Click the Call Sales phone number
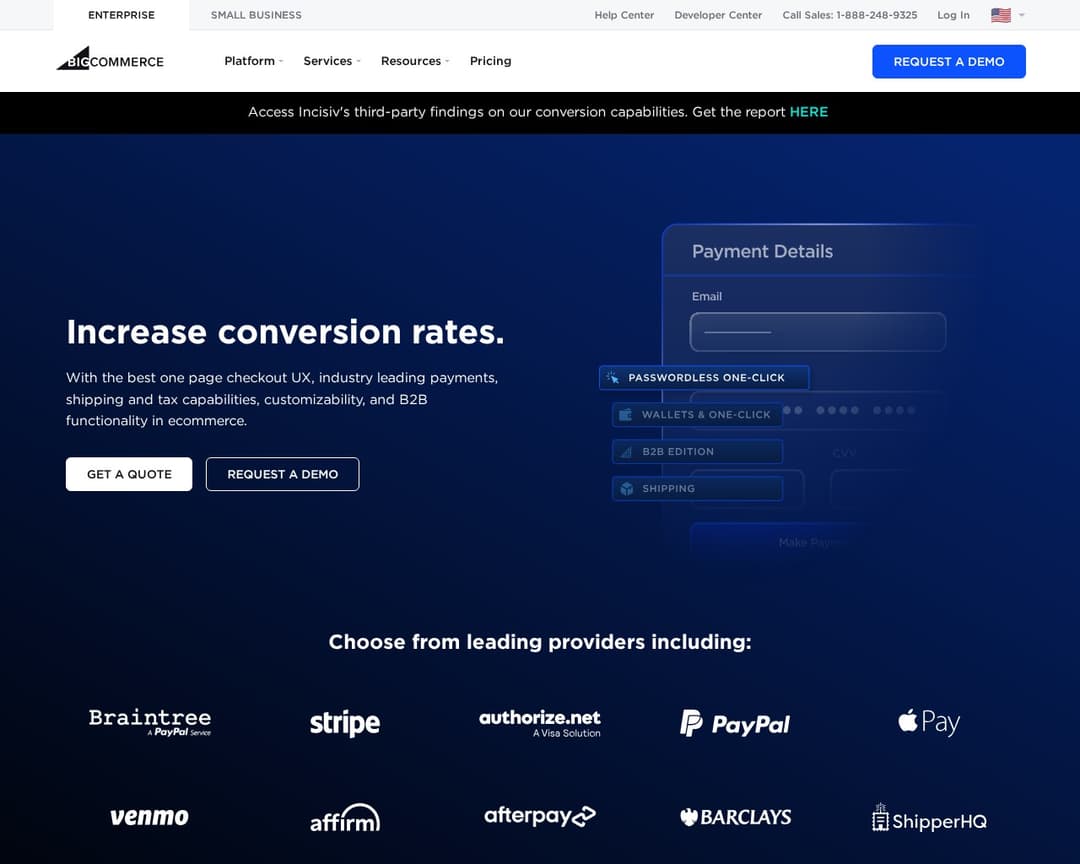This screenshot has width=1080, height=864. tap(849, 15)
